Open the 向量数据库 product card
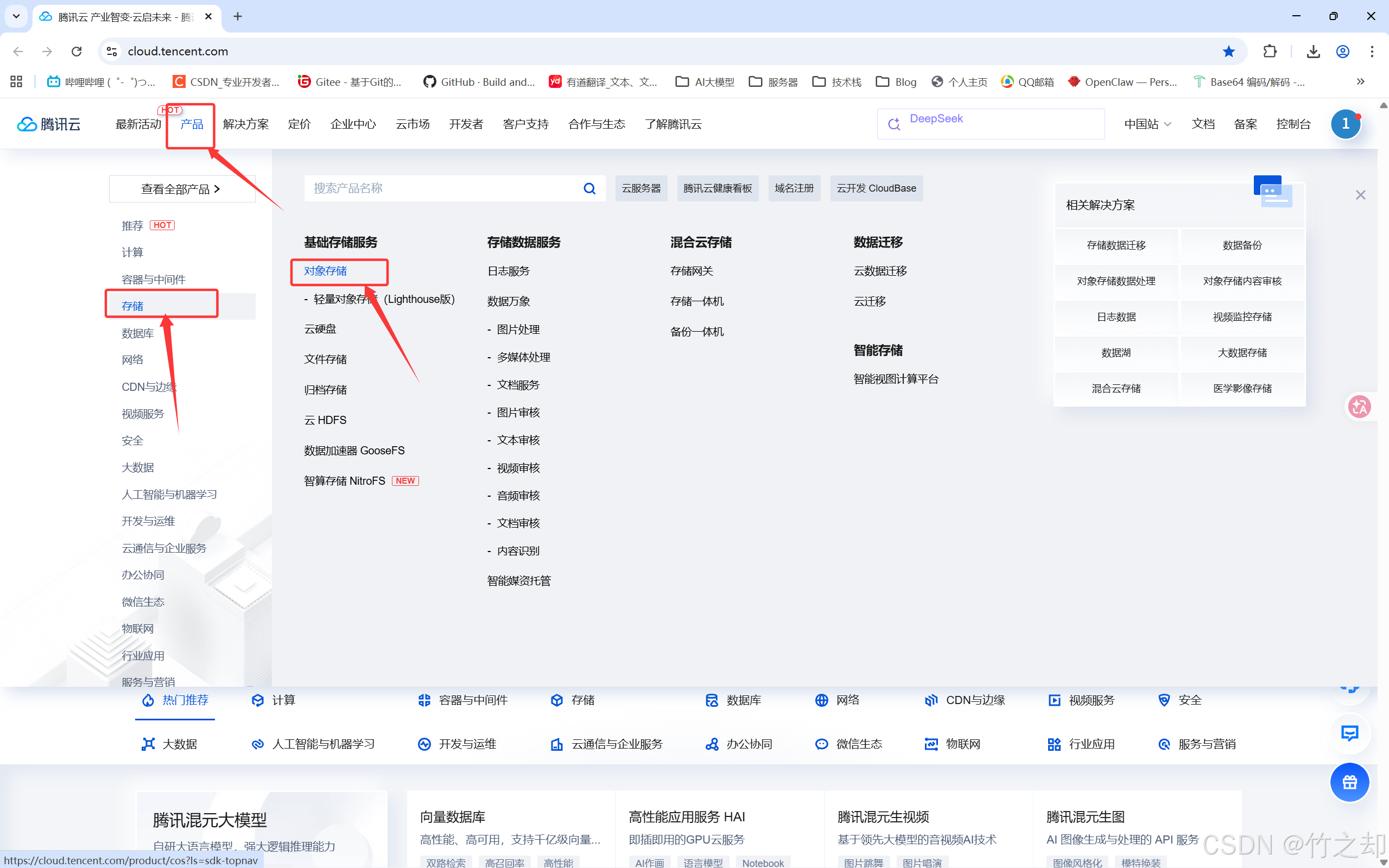 click(x=510, y=829)
